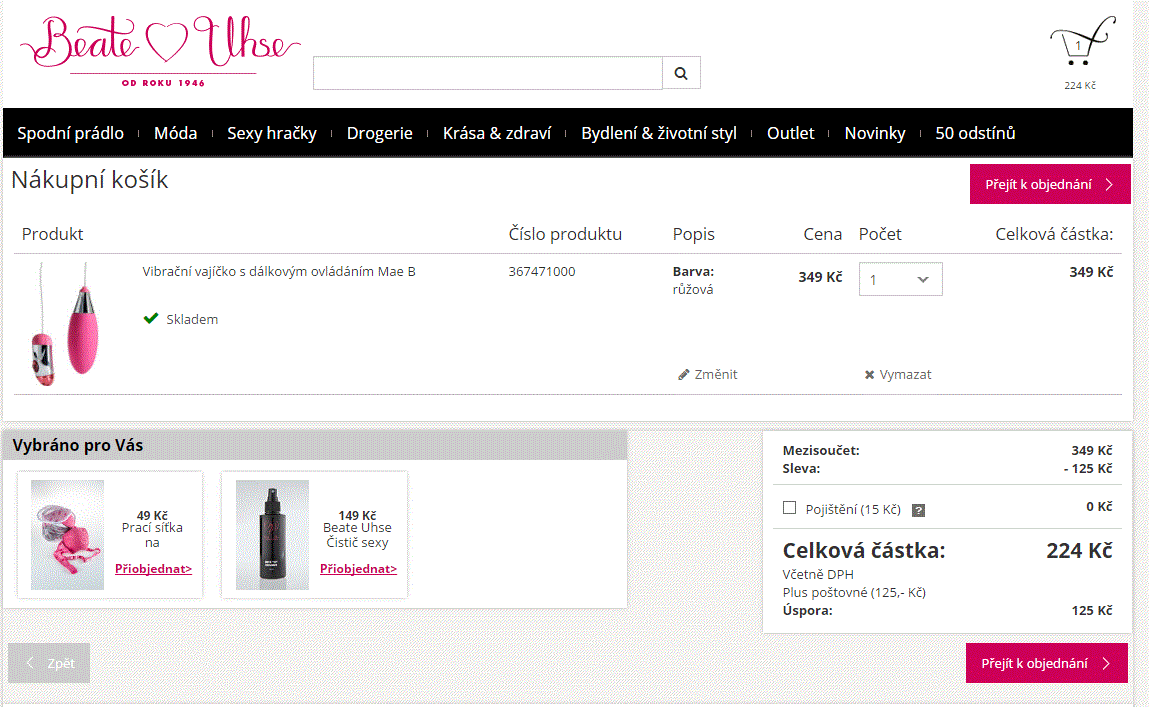Click the Sleva value - 125 Kč
The height and width of the screenshot is (707, 1149).
click(x=1088, y=469)
